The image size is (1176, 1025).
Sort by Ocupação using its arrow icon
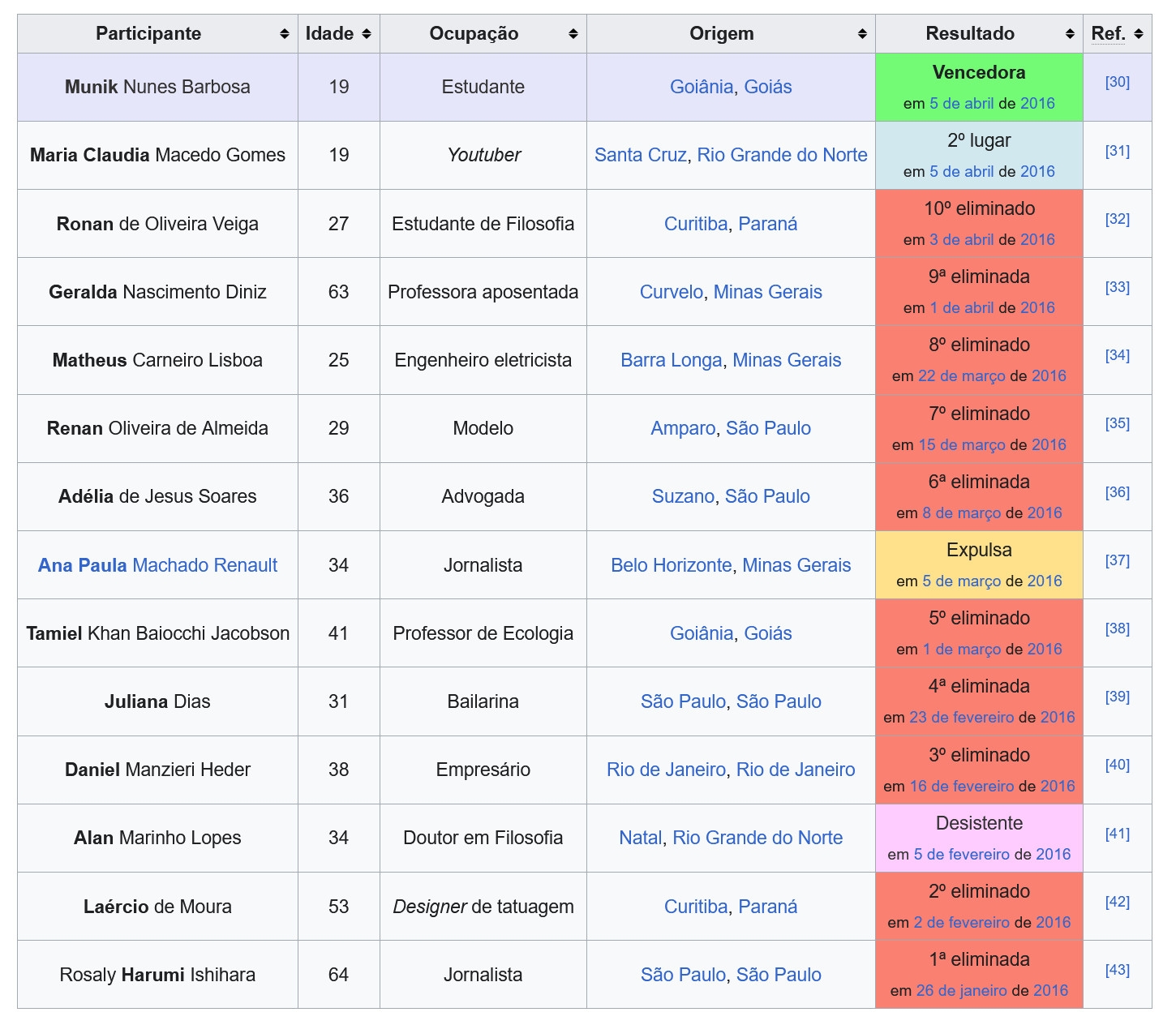[x=573, y=34]
